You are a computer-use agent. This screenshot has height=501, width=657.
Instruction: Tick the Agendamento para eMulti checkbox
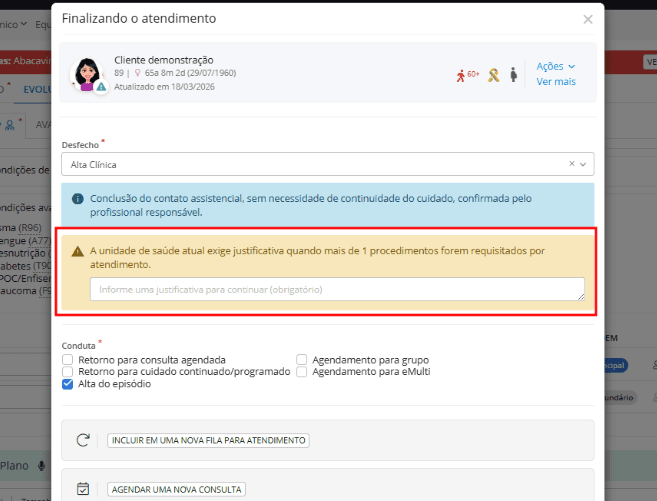click(x=303, y=371)
